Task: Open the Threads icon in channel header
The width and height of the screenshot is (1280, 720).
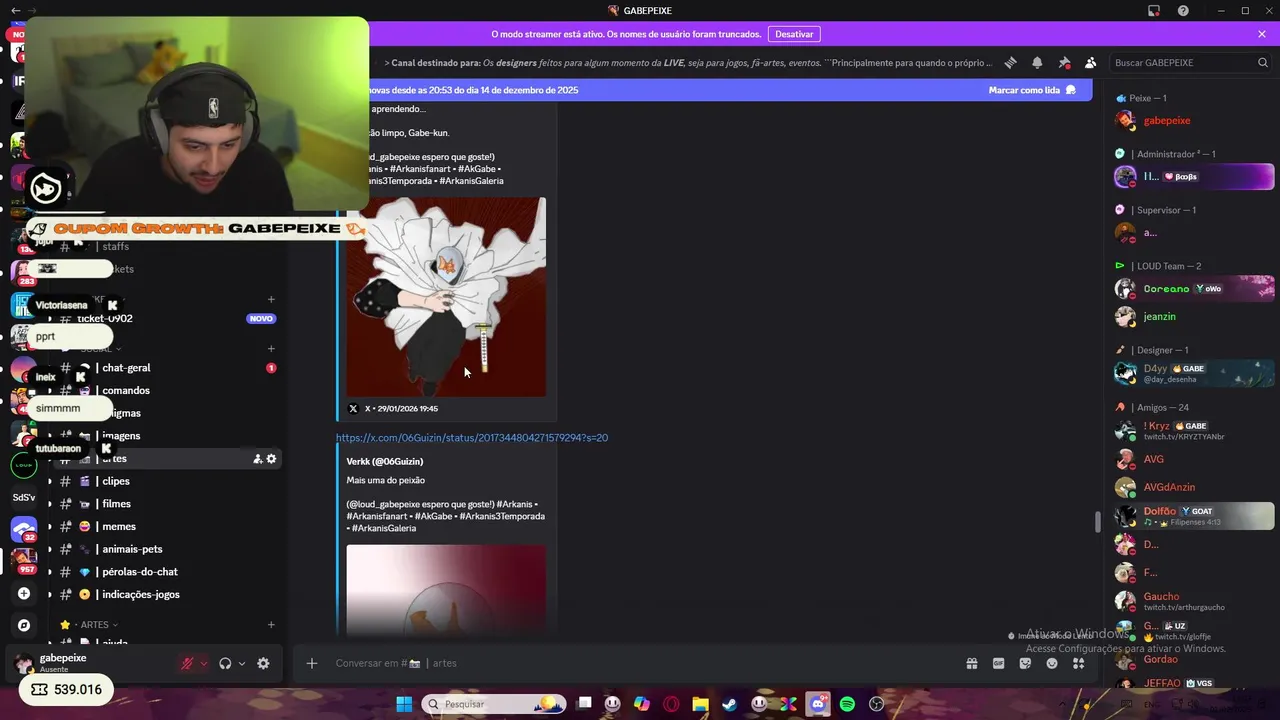Action: click(x=1010, y=62)
